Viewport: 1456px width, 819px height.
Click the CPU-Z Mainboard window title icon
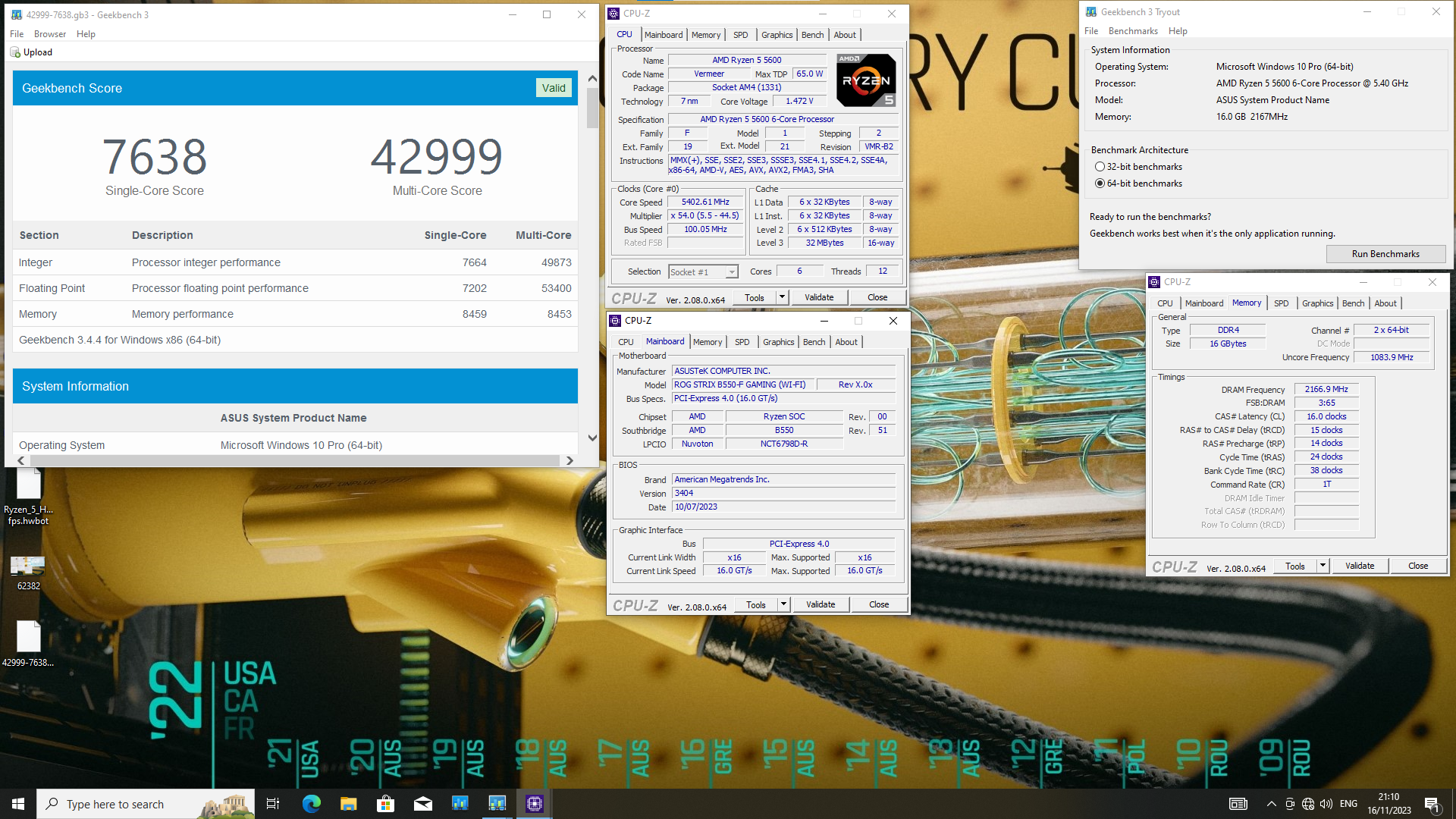(615, 321)
